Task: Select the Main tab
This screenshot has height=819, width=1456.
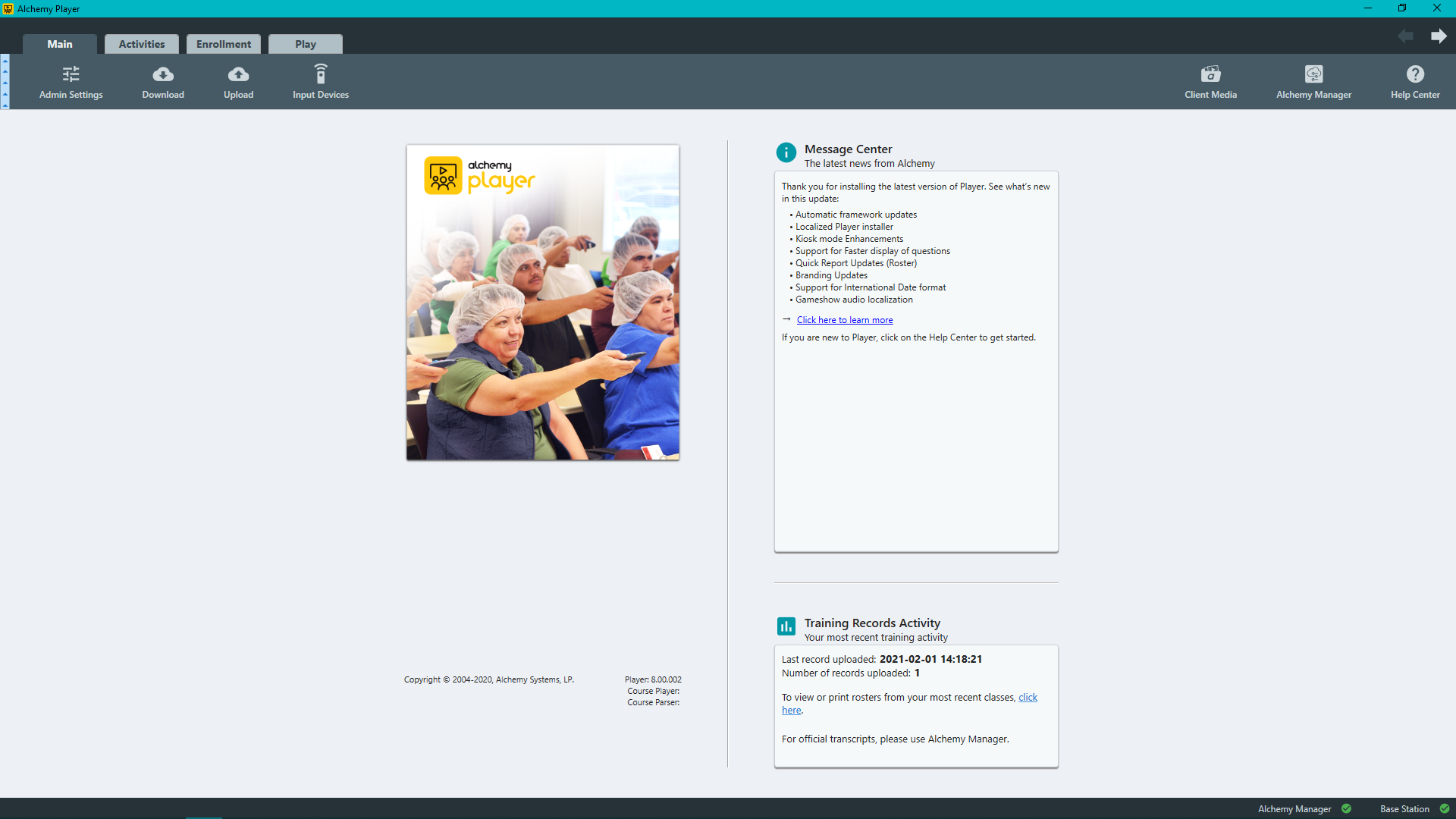Action: pos(59,44)
